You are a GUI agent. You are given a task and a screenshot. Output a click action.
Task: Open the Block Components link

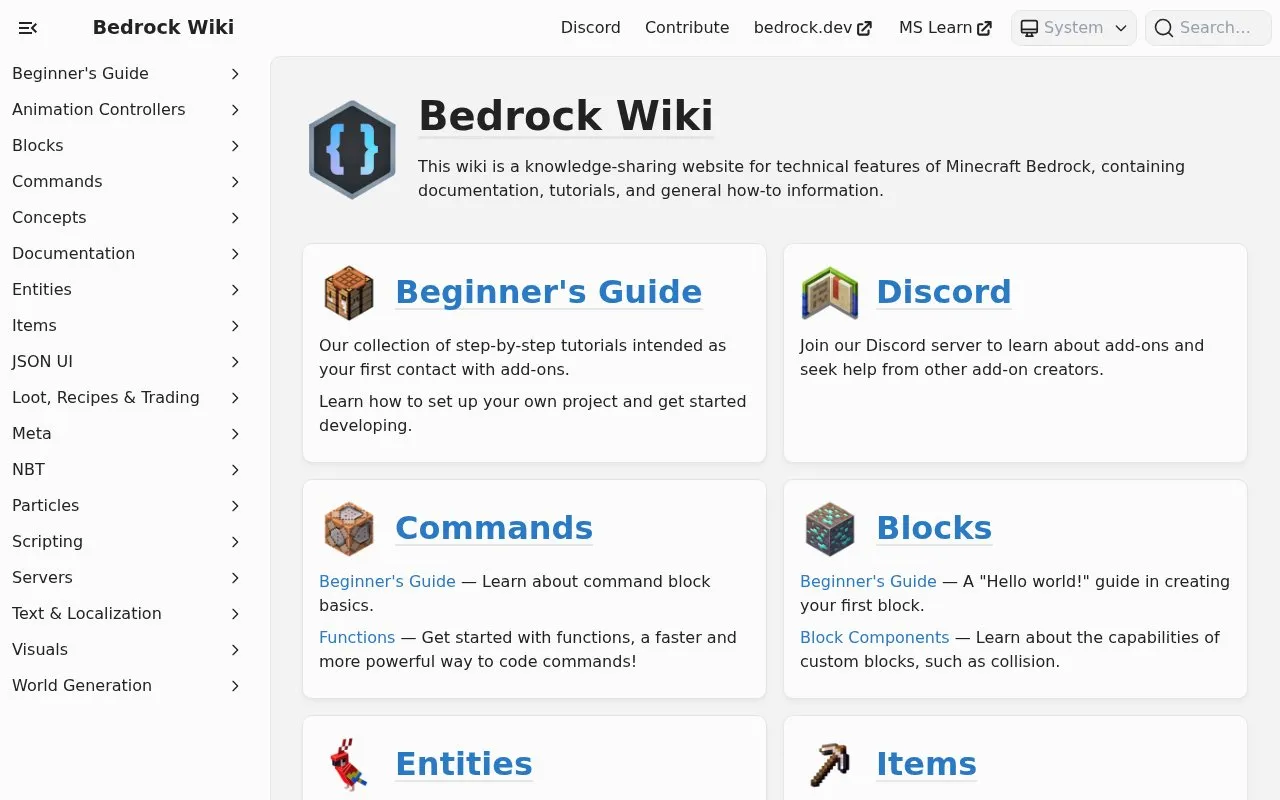875,638
